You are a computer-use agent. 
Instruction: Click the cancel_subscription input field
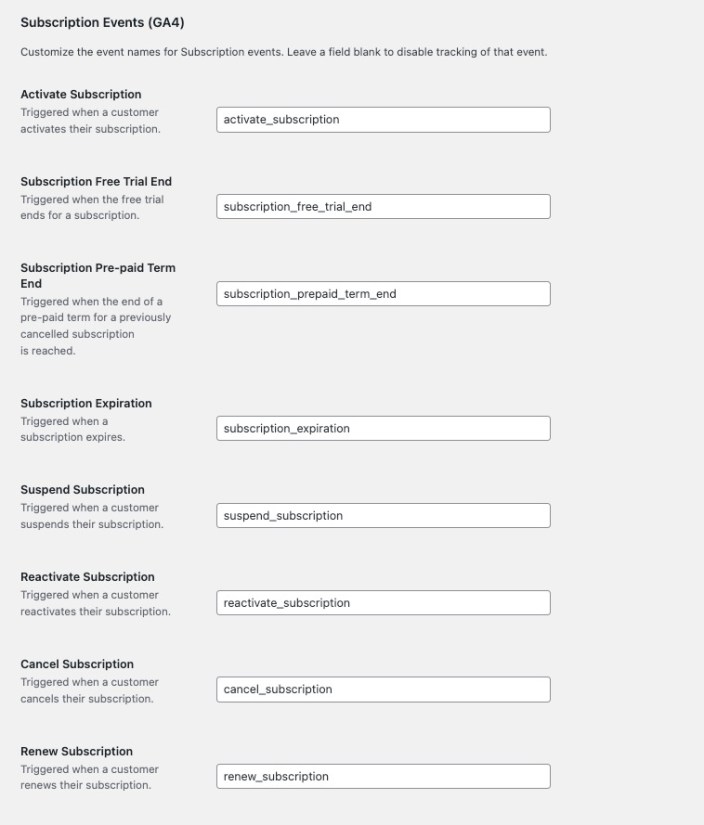[x=383, y=689]
